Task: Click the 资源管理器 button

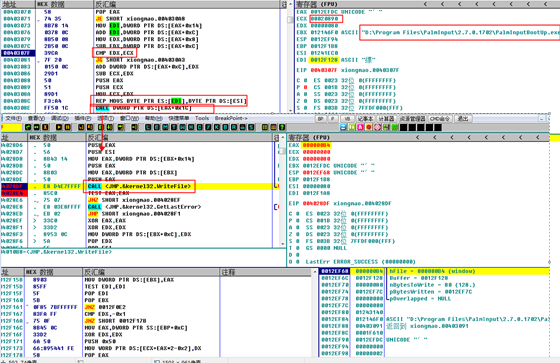Action: pyautogui.click(x=412, y=119)
